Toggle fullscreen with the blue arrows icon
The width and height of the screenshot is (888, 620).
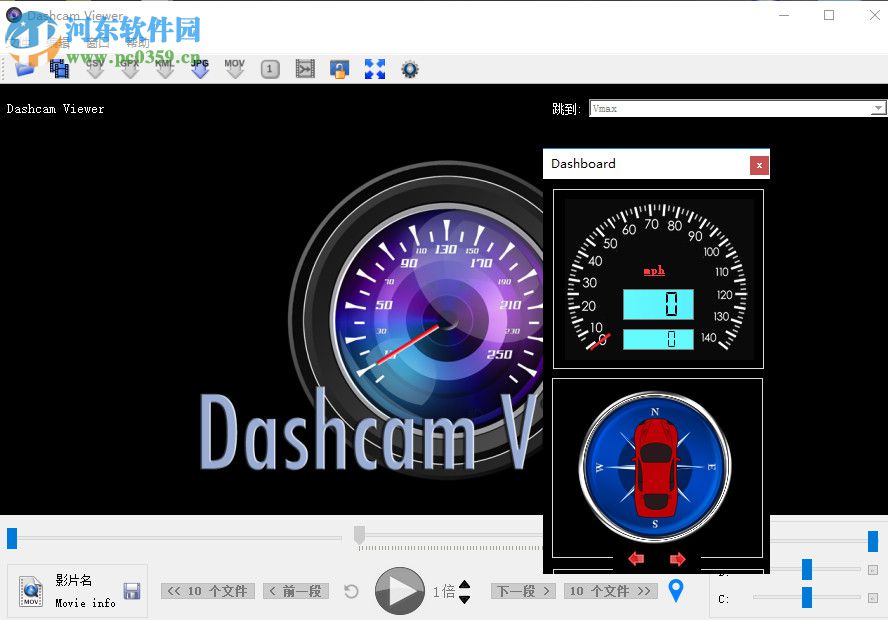(x=374, y=68)
